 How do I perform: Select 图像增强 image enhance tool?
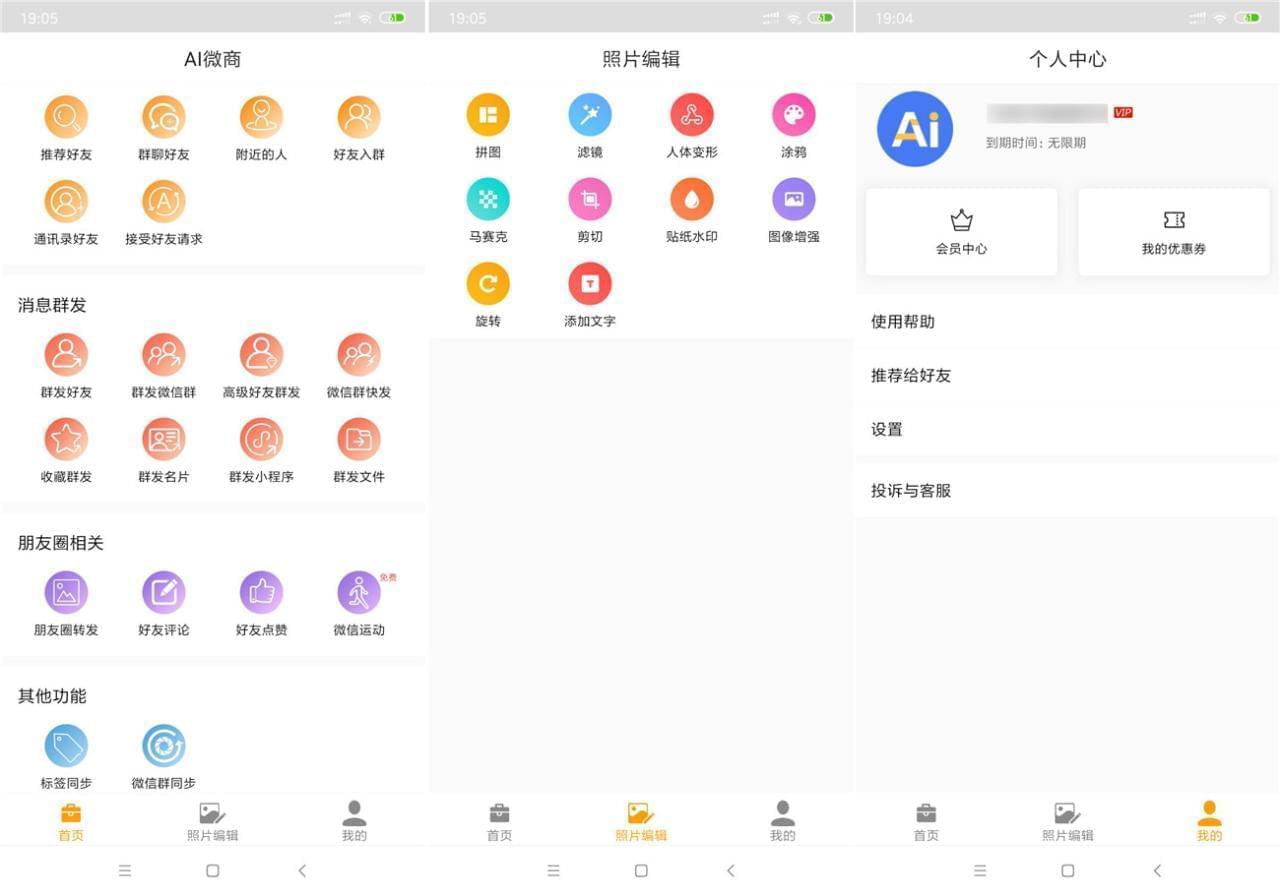pos(794,199)
